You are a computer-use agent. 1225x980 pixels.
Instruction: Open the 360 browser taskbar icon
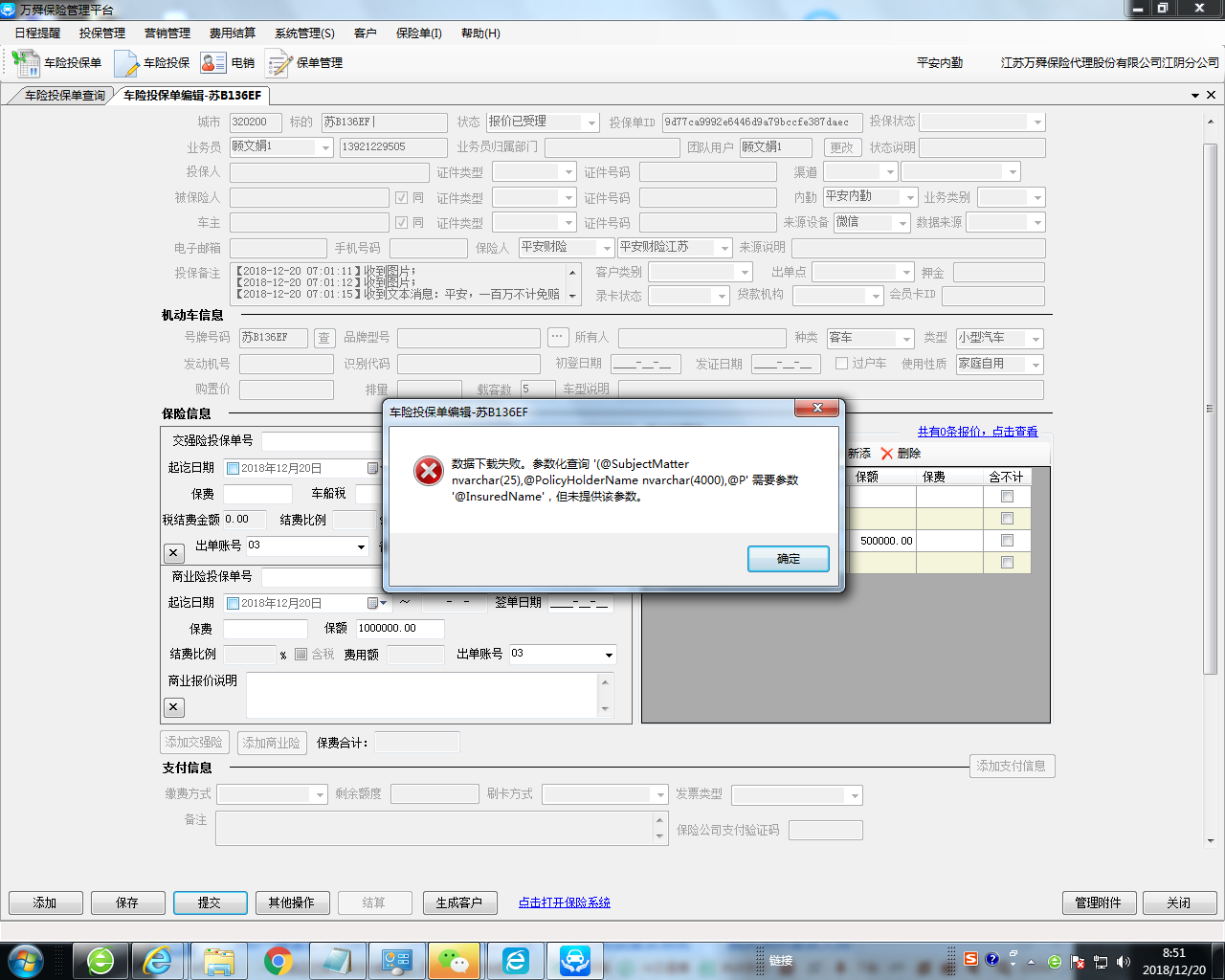[100, 961]
